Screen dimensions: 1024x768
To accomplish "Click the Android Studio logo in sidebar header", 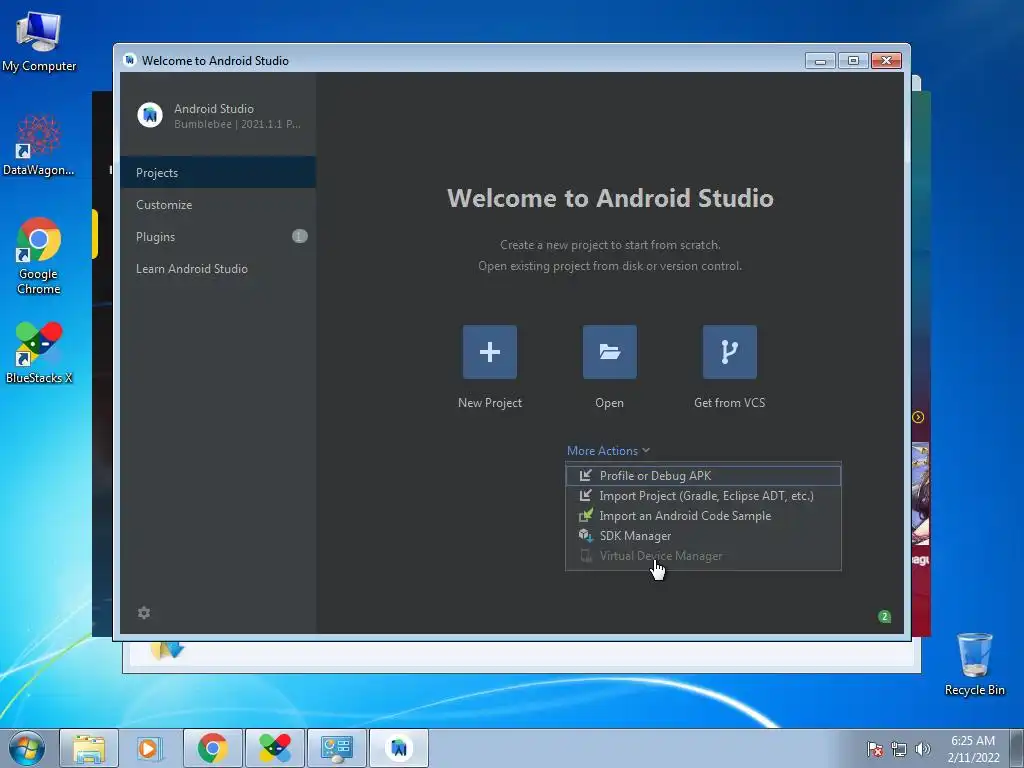I will pyautogui.click(x=150, y=115).
